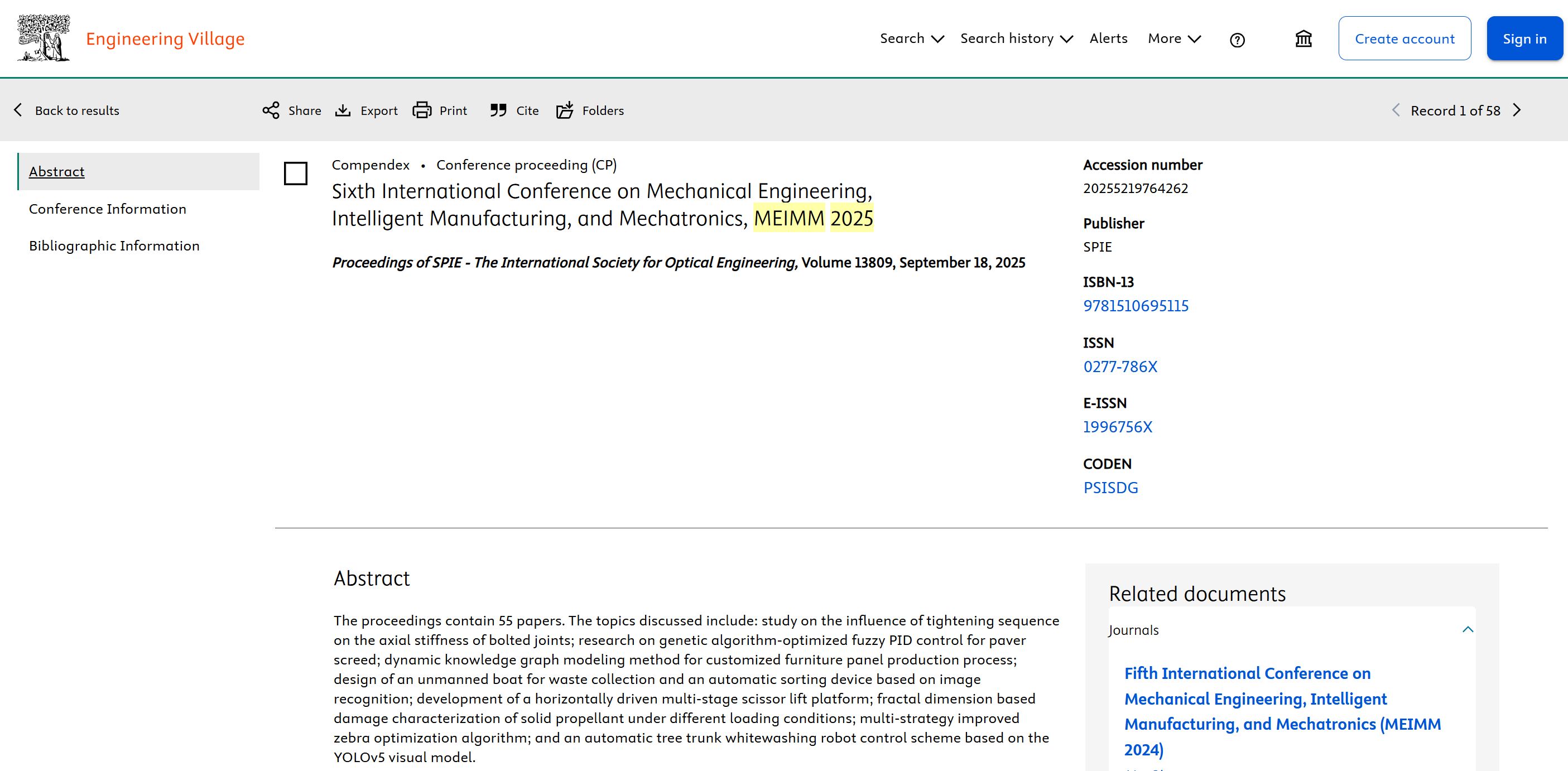Expand the Search history dropdown
The image size is (1568, 771).
click(x=1016, y=38)
